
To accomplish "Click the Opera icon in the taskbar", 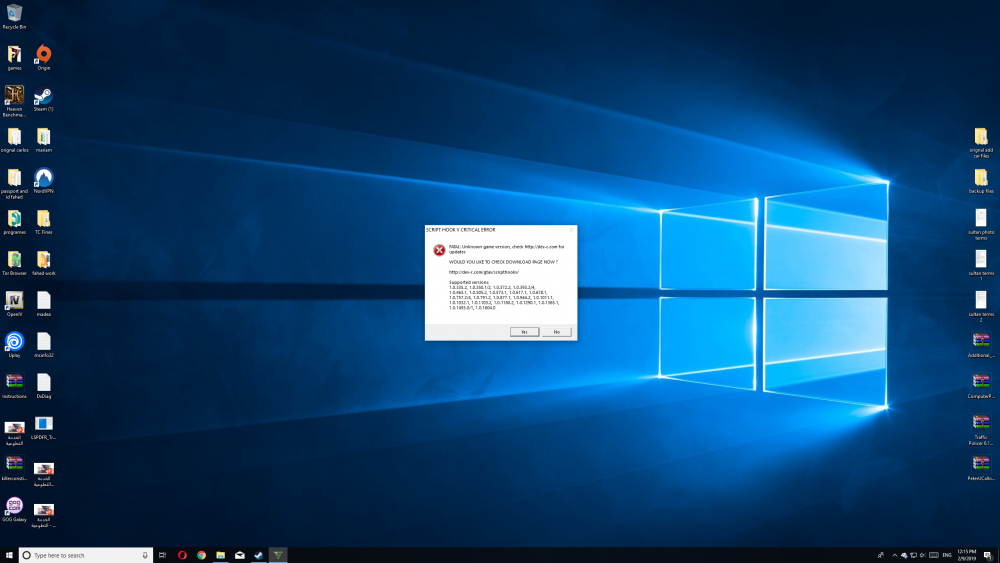I will 183,555.
